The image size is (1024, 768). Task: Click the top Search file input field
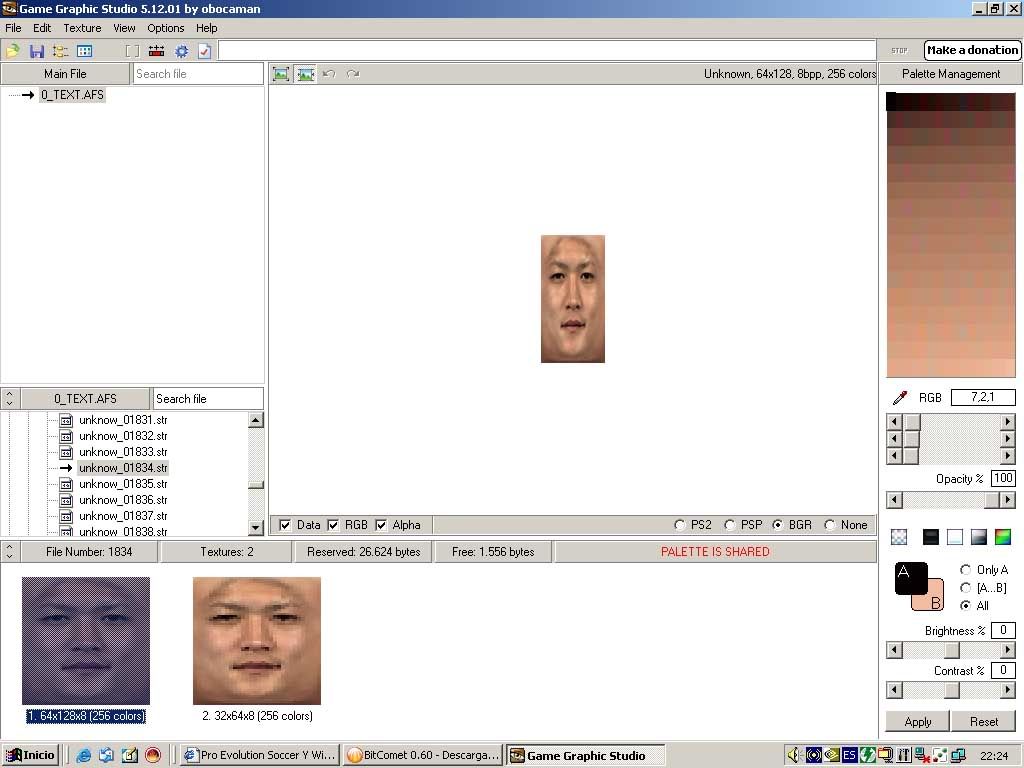point(198,74)
